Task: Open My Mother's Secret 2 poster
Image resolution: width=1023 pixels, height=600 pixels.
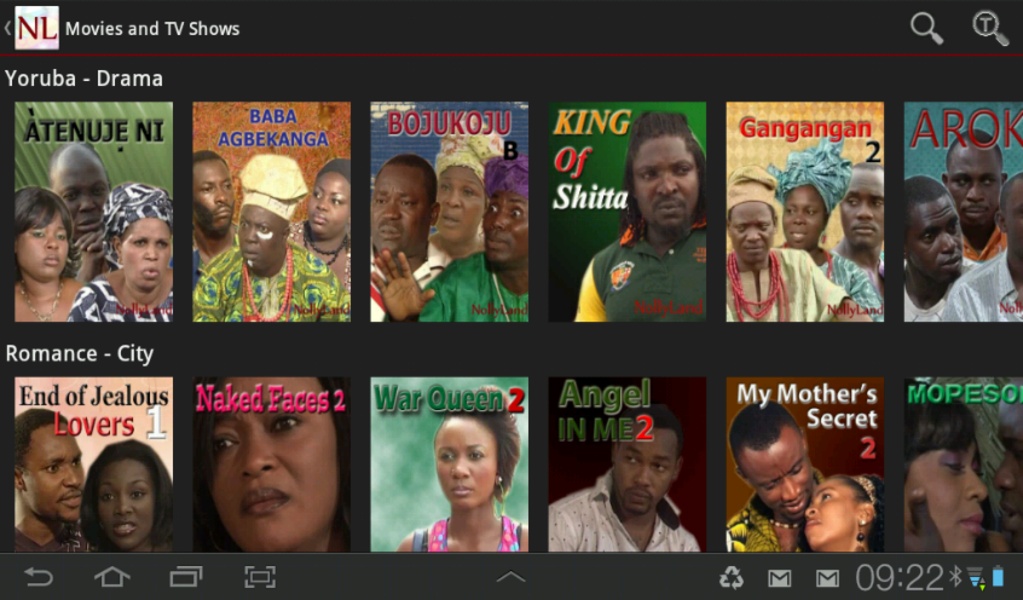Action: click(805, 464)
